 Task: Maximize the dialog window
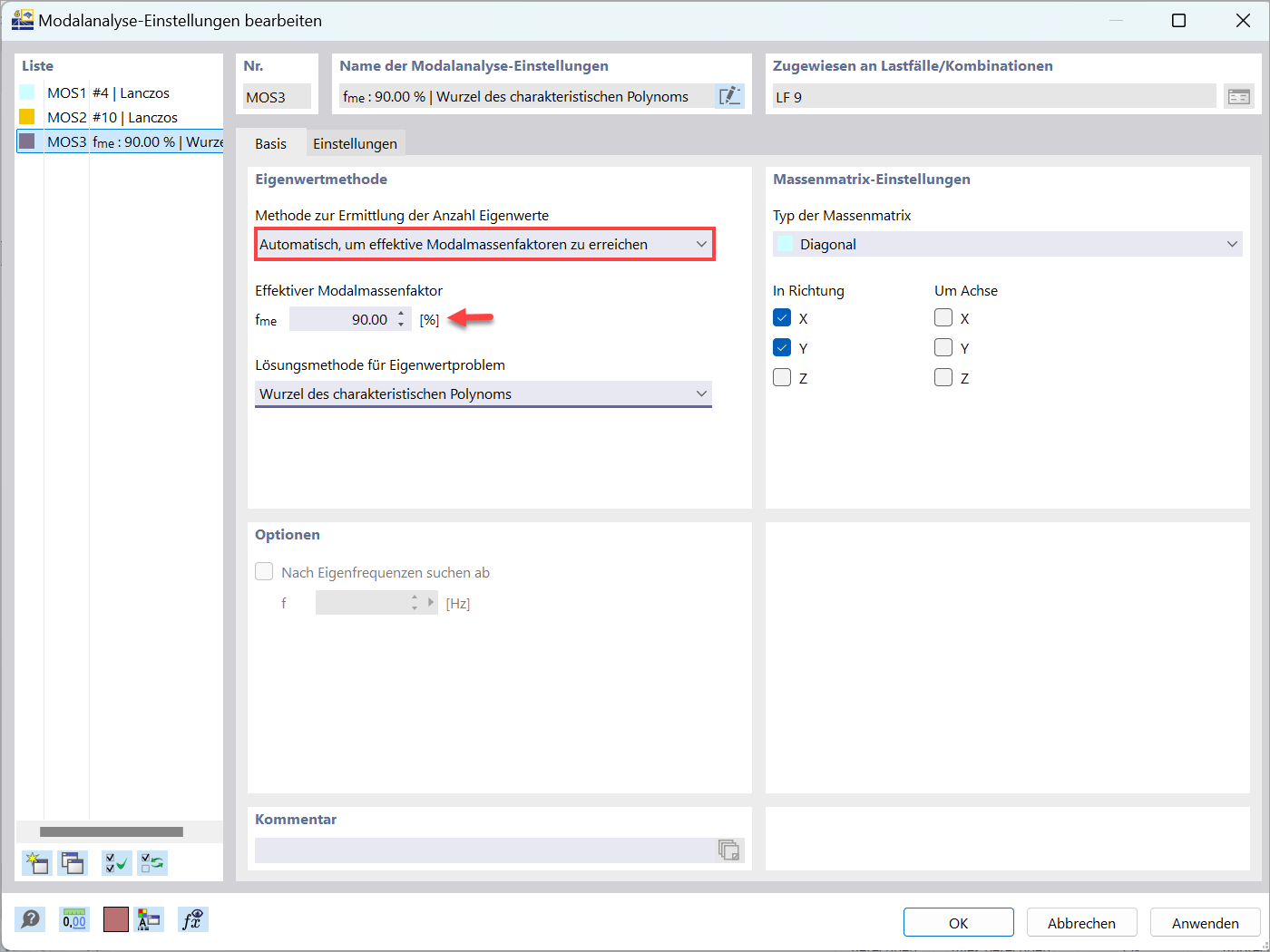coord(1178,20)
